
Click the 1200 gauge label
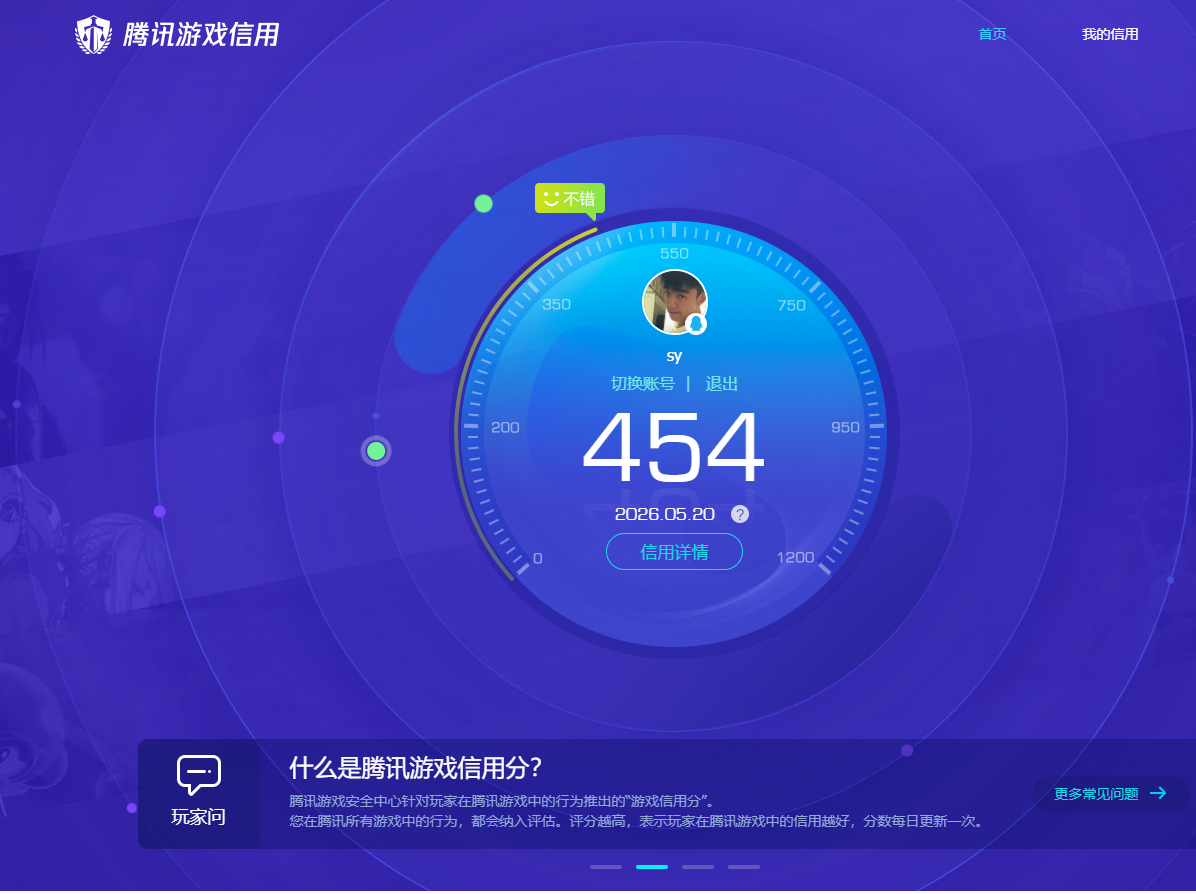pos(795,558)
